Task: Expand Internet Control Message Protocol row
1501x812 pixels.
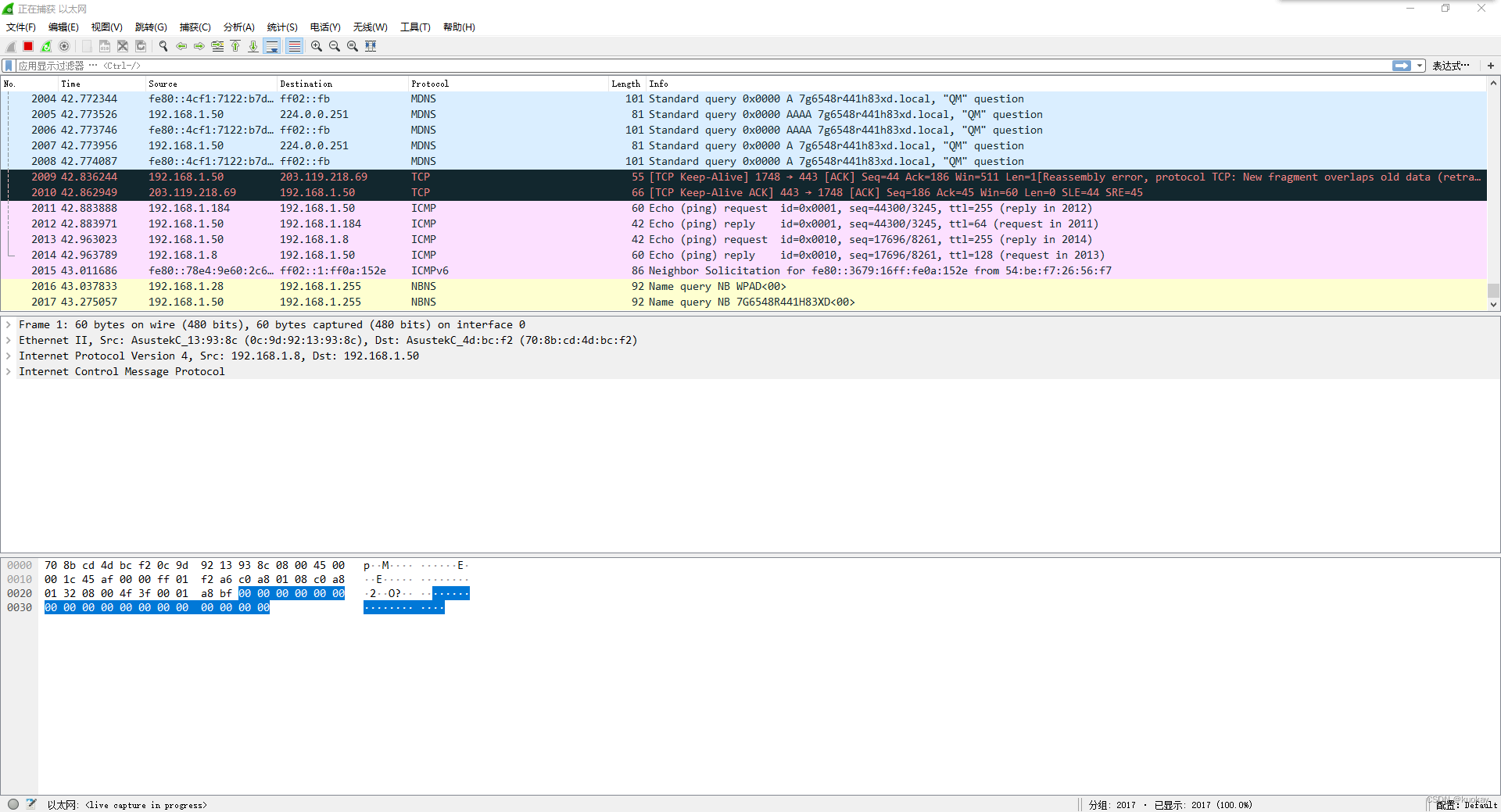Action: coord(9,372)
